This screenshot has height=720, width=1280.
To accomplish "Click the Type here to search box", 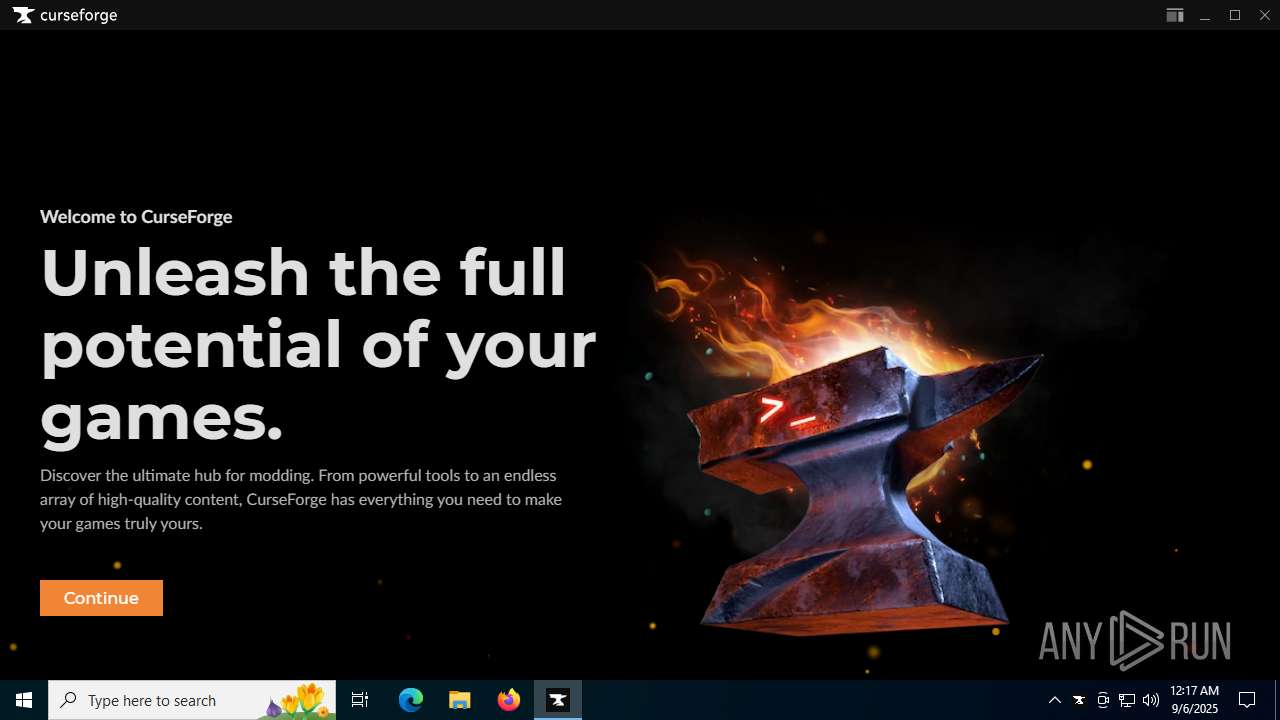I will point(192,700).
